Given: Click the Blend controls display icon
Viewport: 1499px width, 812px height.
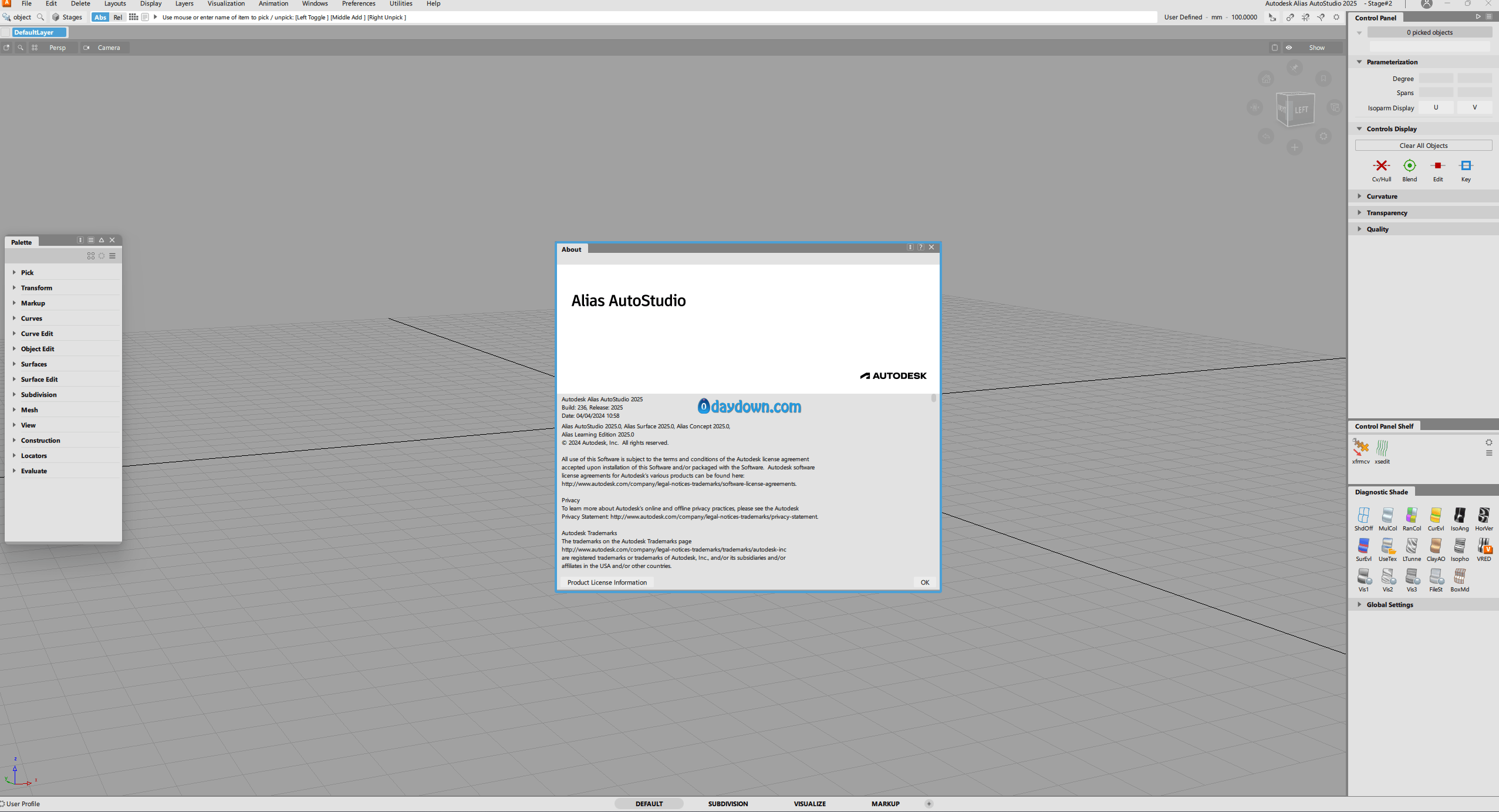Looking at the screenshot, I should 1409,166.
